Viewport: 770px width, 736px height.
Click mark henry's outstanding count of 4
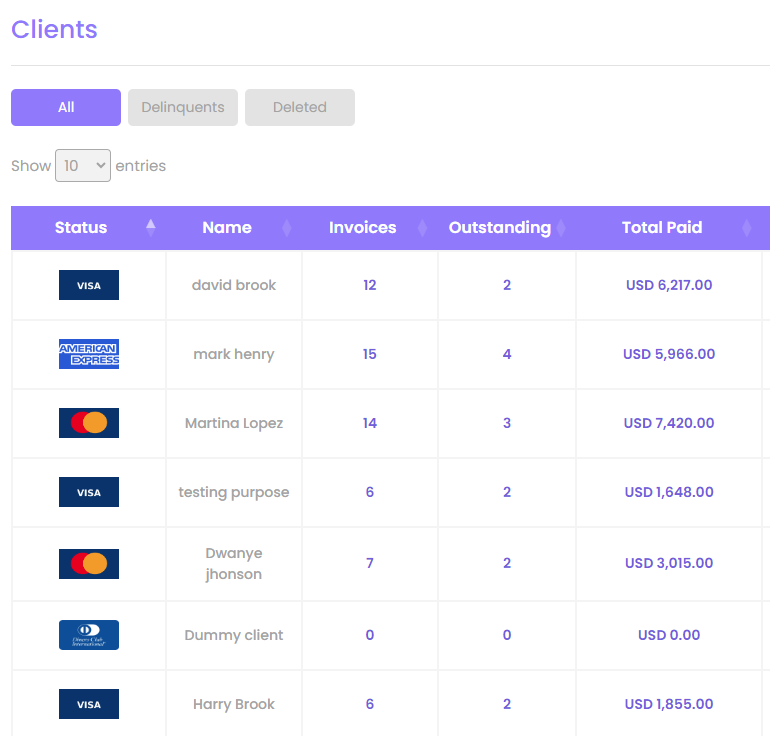(x=507, y=354)
